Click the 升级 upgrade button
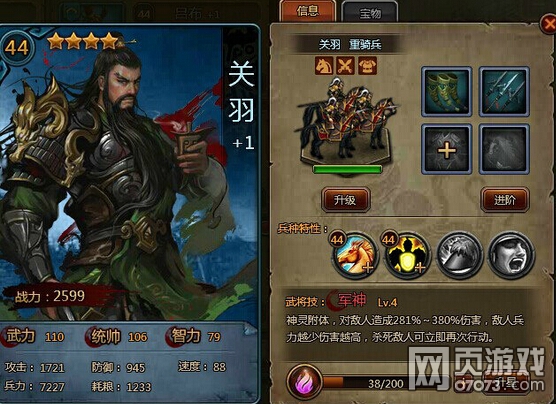Image resolution: width=556 pixels, height=404 pixels. point(345,200)
